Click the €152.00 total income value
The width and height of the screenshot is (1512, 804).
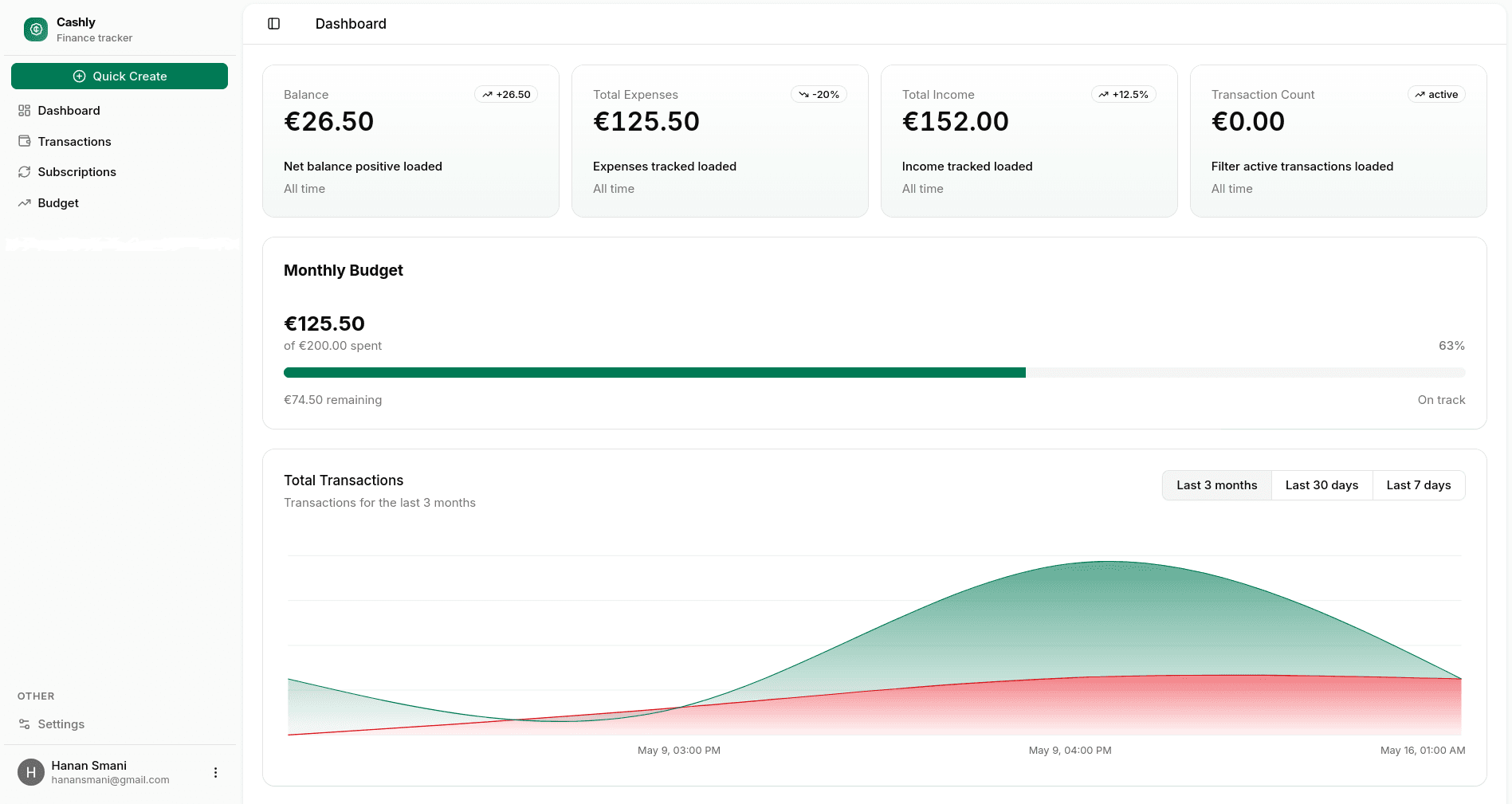click(x=956, y=122)
